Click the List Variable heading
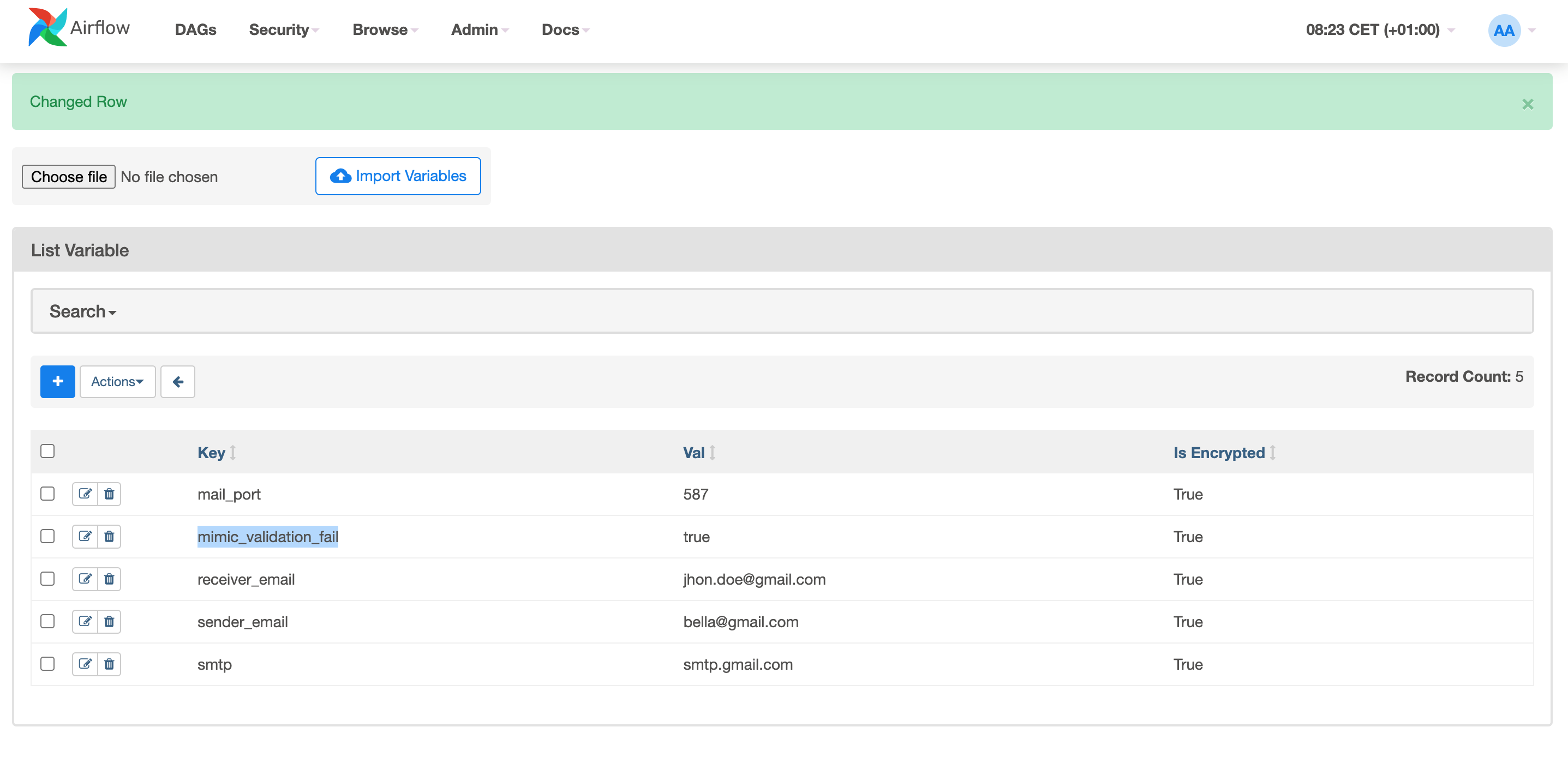The width and height of the screenshot is (1568, 769). 80,250
